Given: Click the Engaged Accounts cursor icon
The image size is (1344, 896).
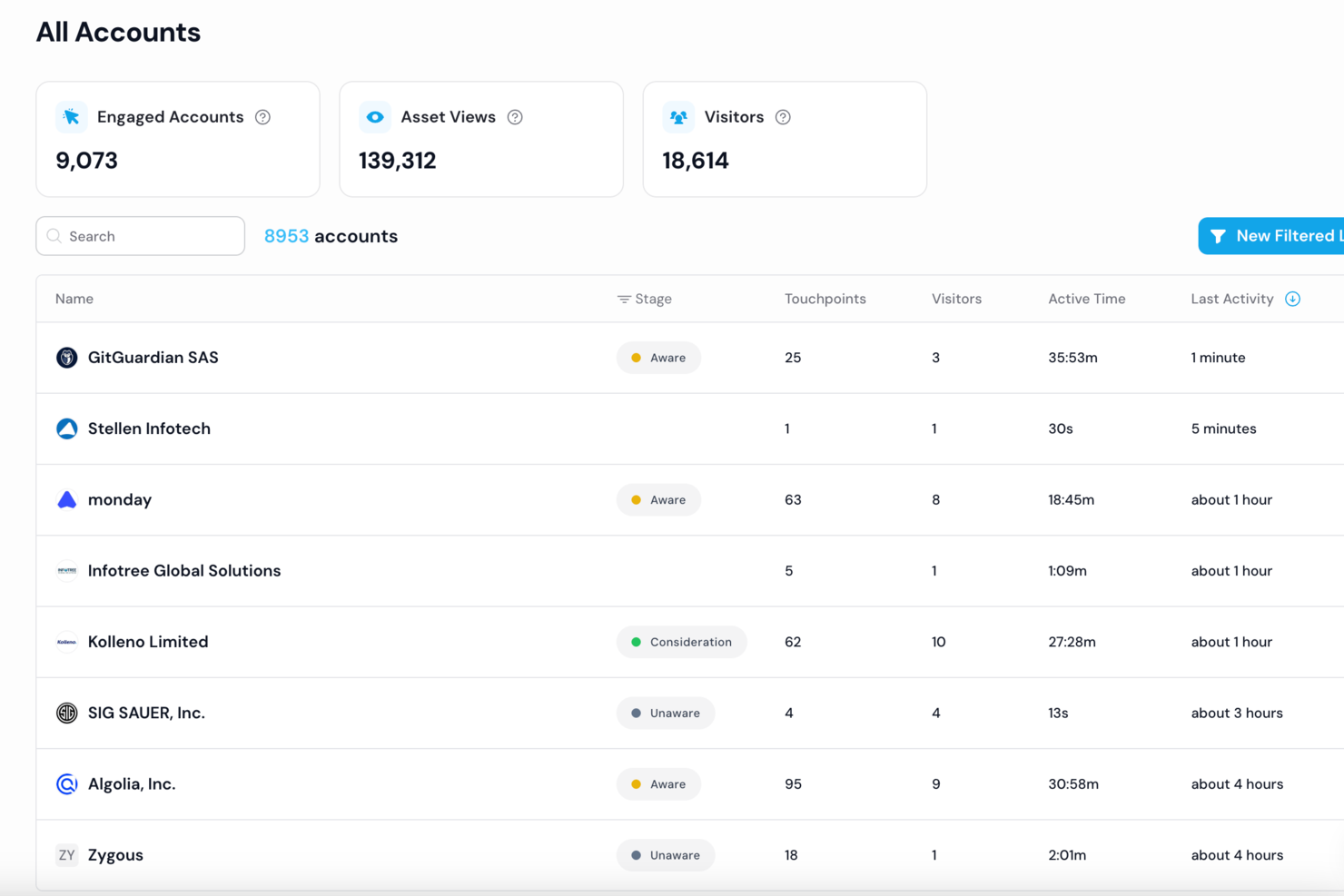Looking at the screenshot, I should click(x=71, y=117).
